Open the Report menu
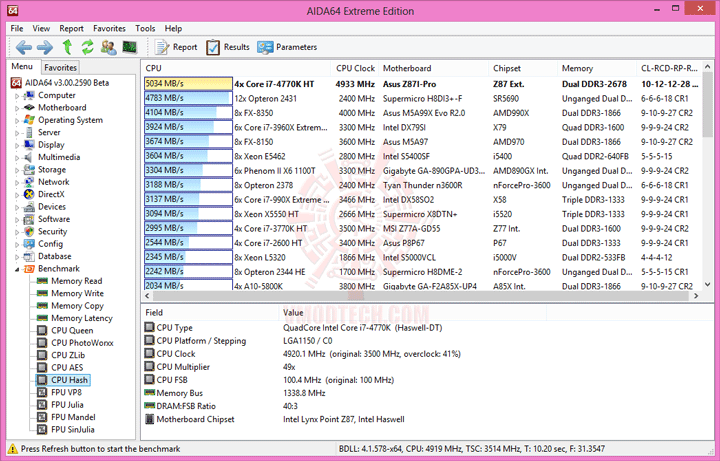Viewport: 720px width, 461px height. [x=71, y=28]
